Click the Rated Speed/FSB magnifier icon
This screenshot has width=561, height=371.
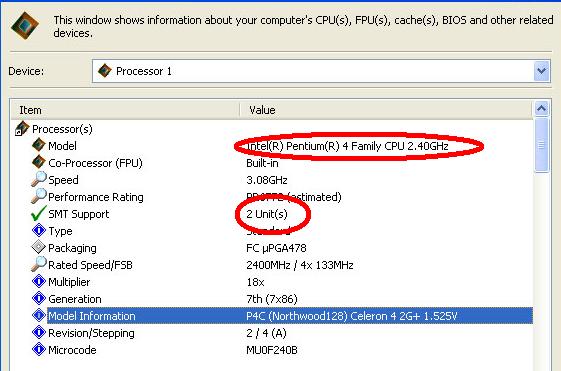(39, 264)
